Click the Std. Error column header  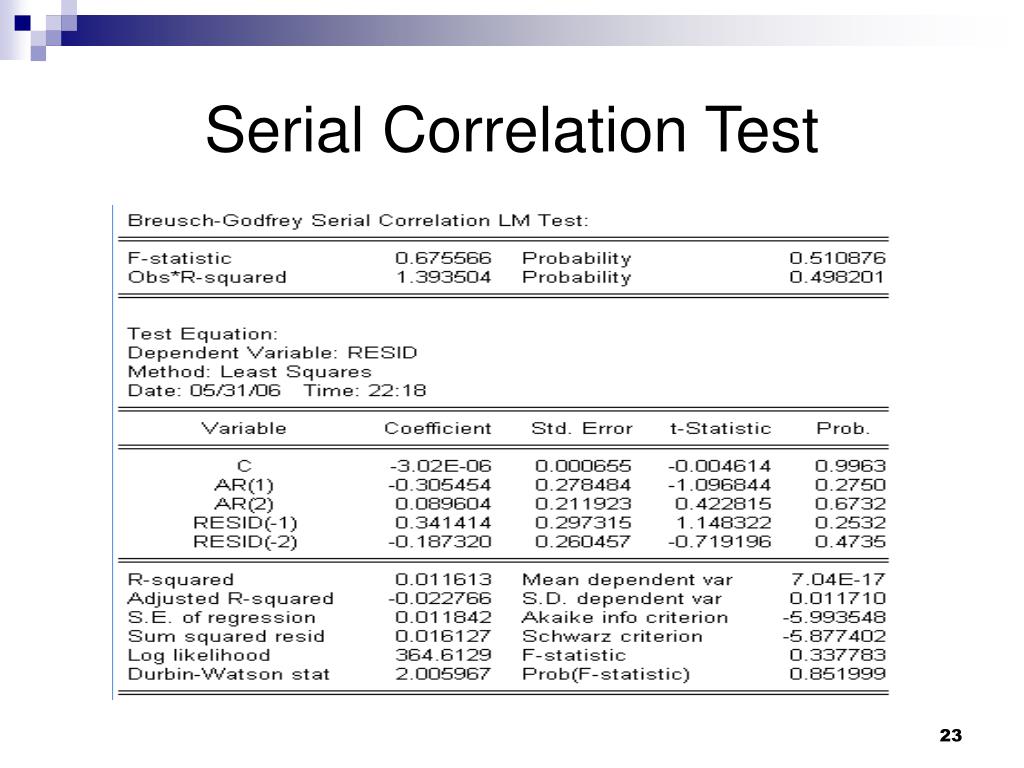click(x=581, y=428)
